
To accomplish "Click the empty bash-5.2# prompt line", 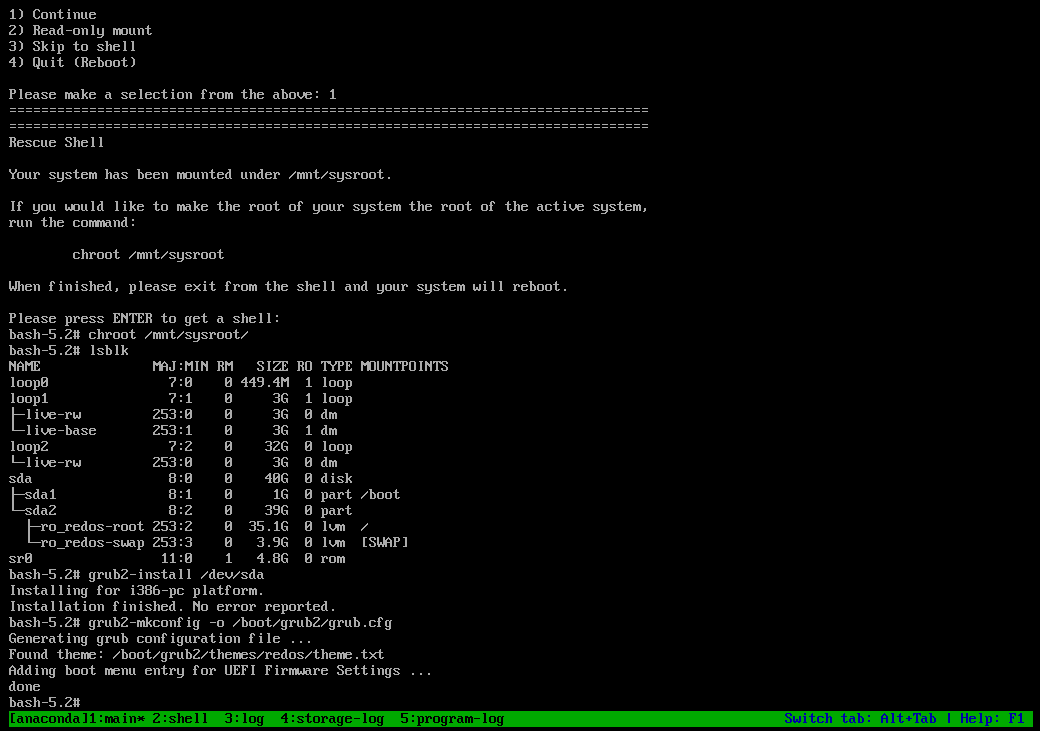I will click(44, 702).
